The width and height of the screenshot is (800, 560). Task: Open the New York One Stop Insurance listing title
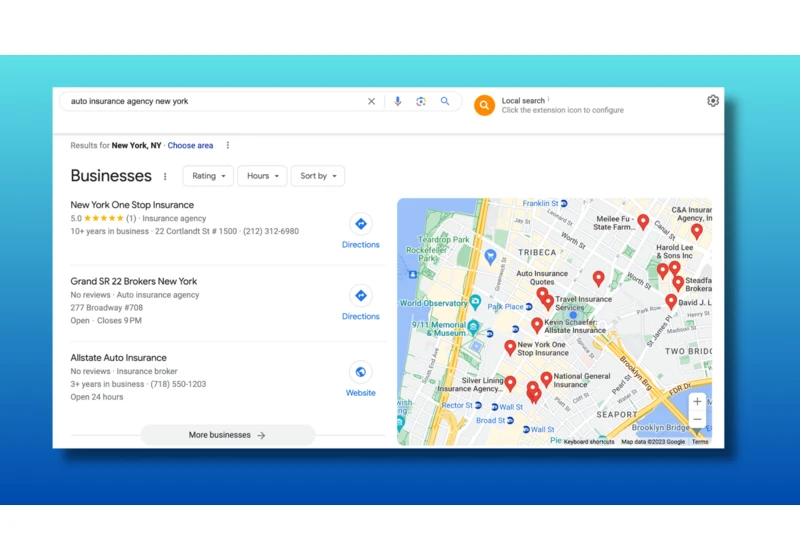[x=132, y=205]
